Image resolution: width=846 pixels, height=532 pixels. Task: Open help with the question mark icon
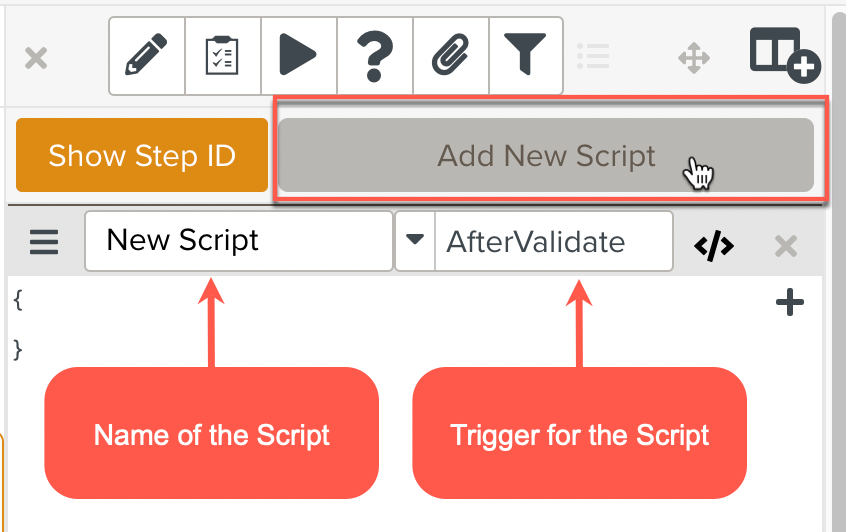coord(374,56)
